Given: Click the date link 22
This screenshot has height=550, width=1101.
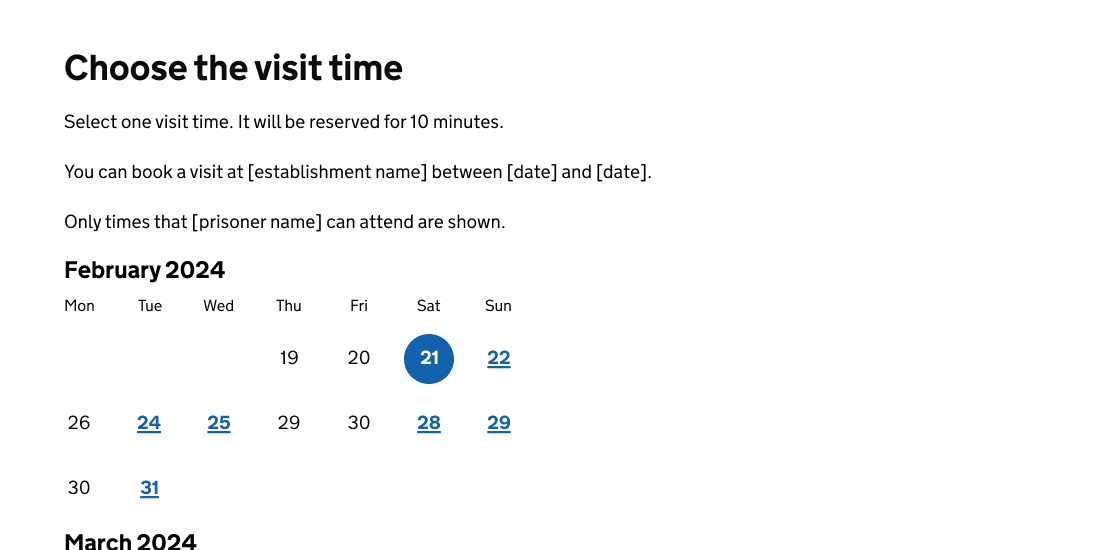Looking at the screenshot, I should (x=499, y=358).
